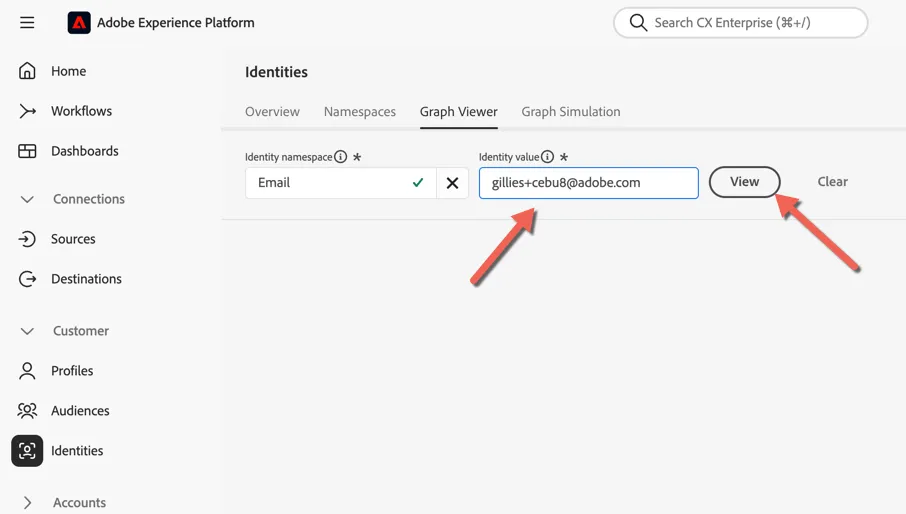The height and width of the screenshot is (514, 906).
Task: Select the Graph Viewer tab
Action: point(459,111)
